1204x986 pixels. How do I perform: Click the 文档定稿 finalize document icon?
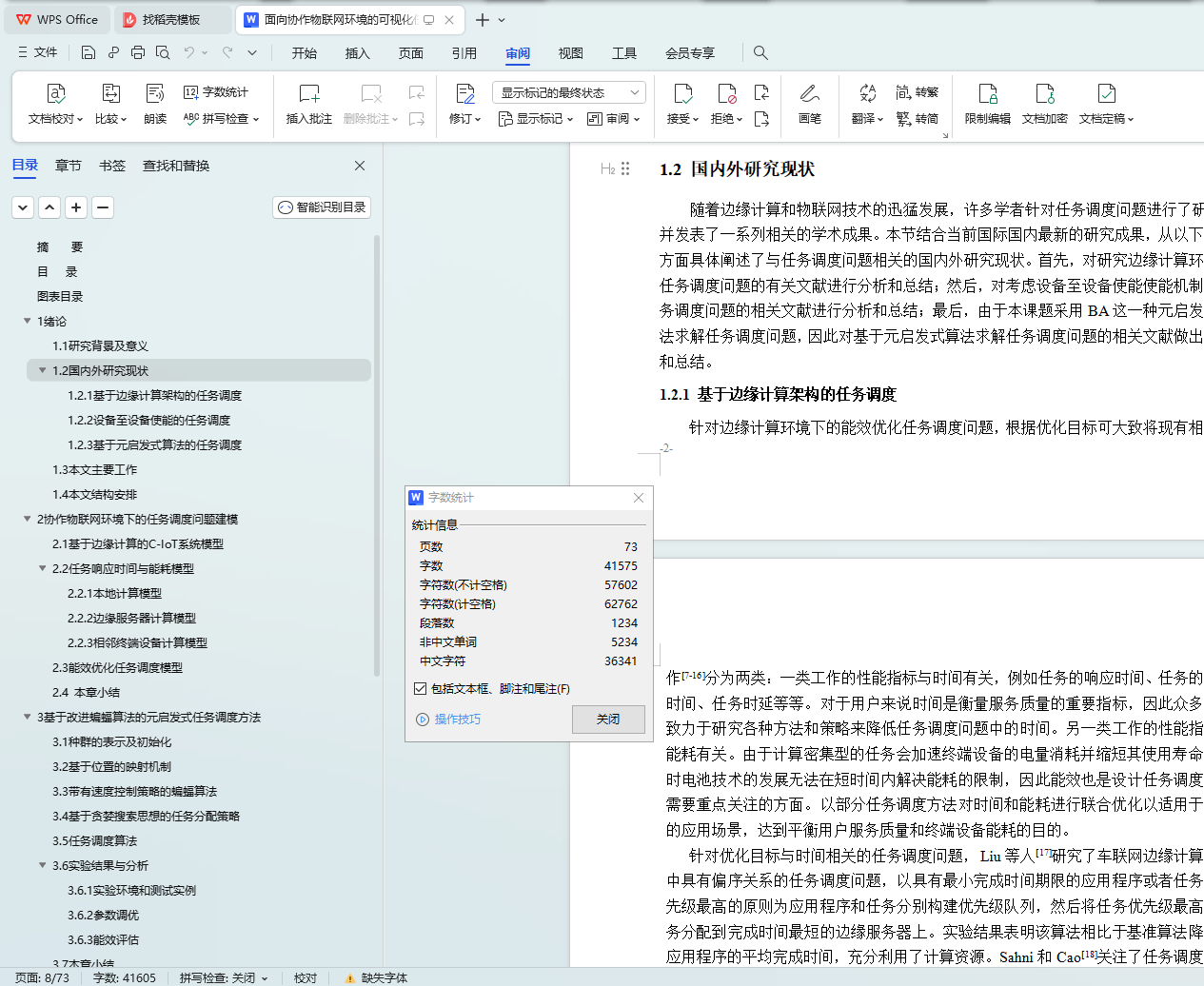[x=1106, y=93]
